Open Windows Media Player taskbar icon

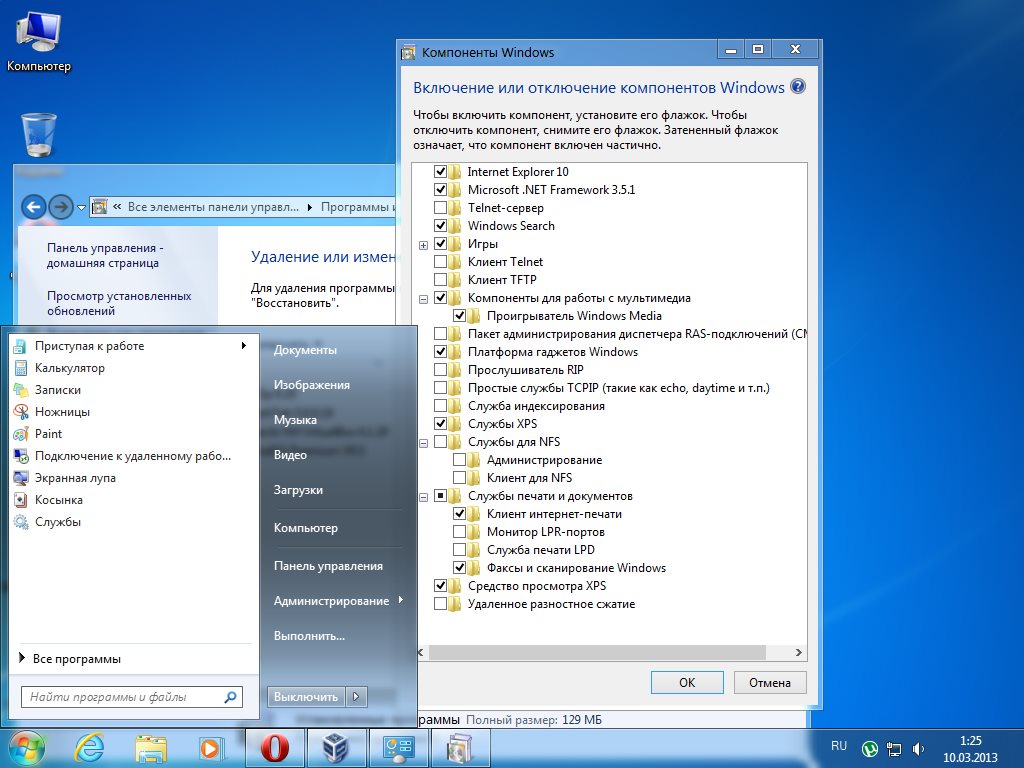click(212, 748)
